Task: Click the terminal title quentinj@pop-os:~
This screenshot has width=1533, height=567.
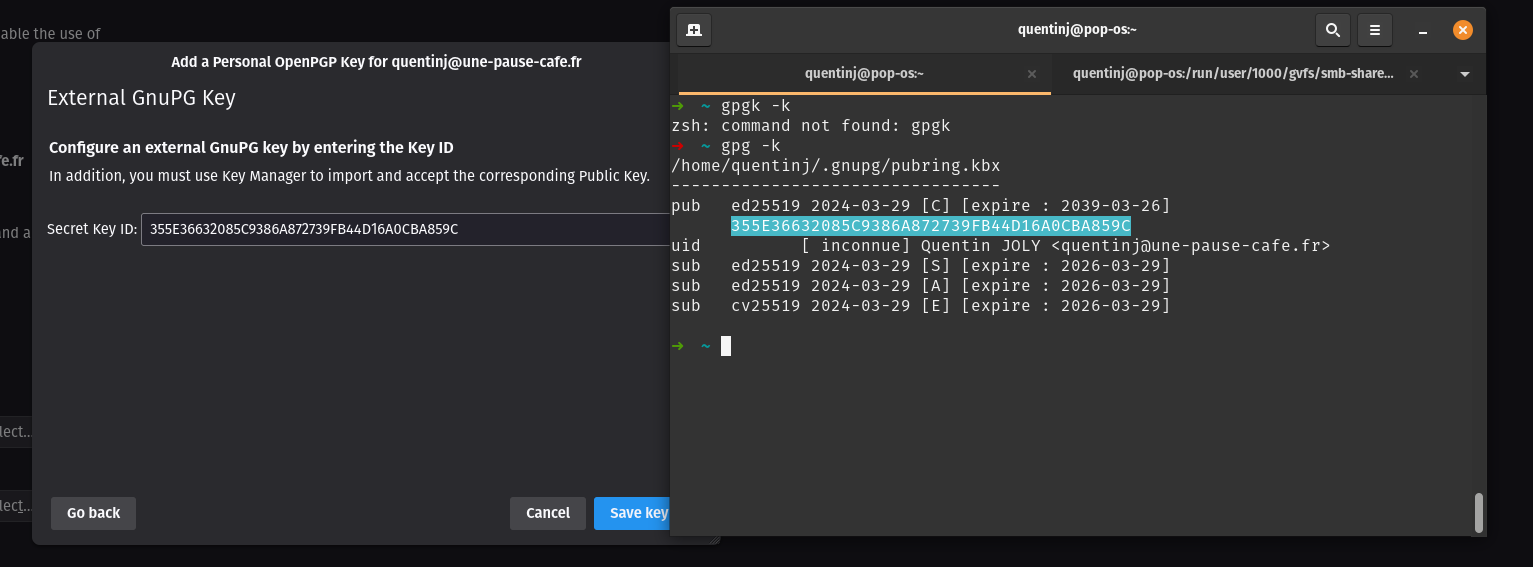Action: coord(1077,30)
